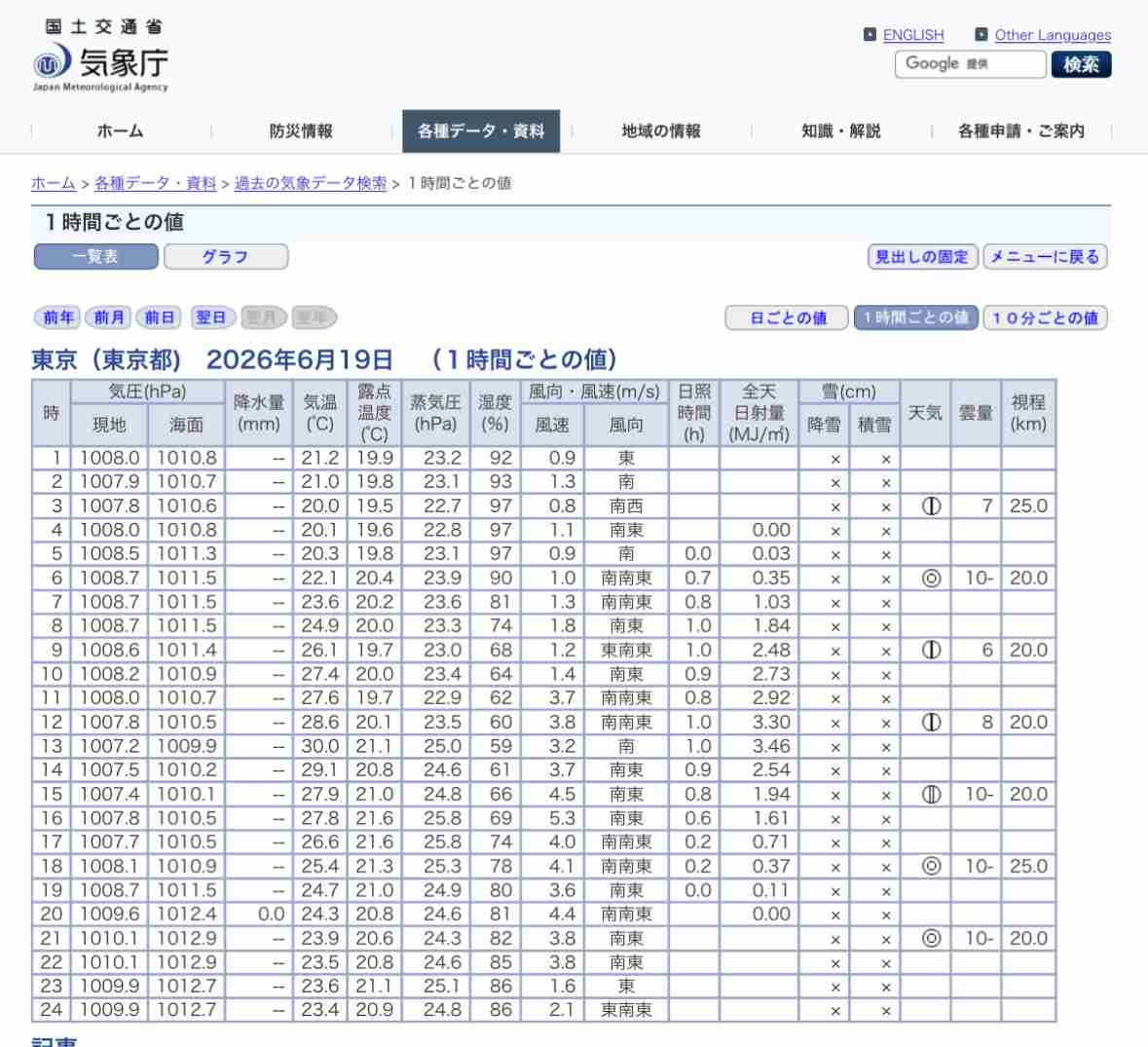1148x1047 pixels.
Task: Follow the 各種データ・資料 breadcrumb link
Action: coord(155,183)
